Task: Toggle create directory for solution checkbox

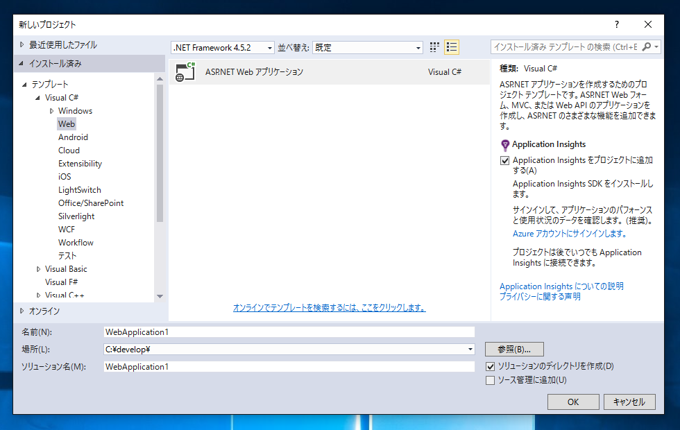Action: [490, 367]
